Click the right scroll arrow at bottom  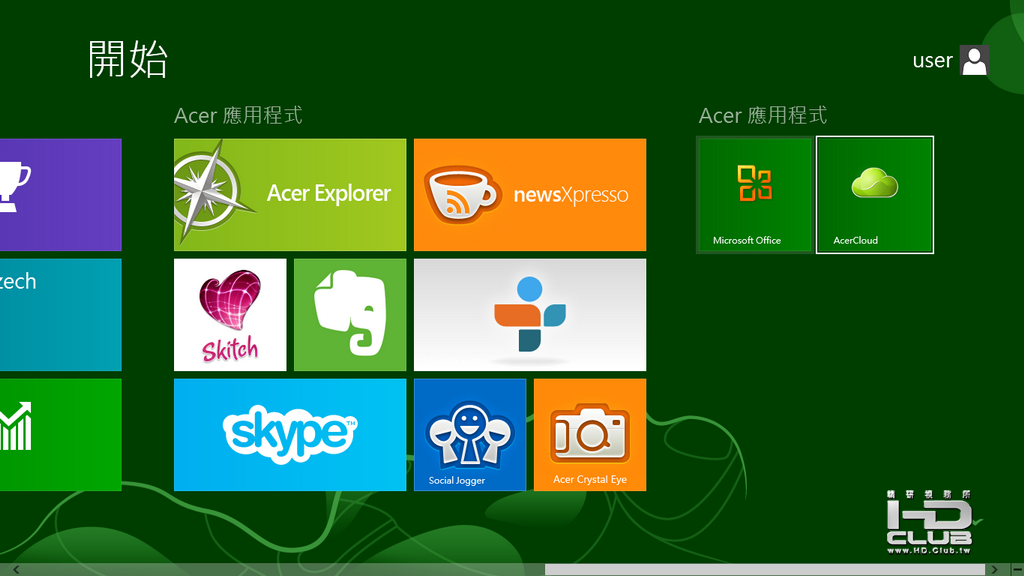point(994,570)
